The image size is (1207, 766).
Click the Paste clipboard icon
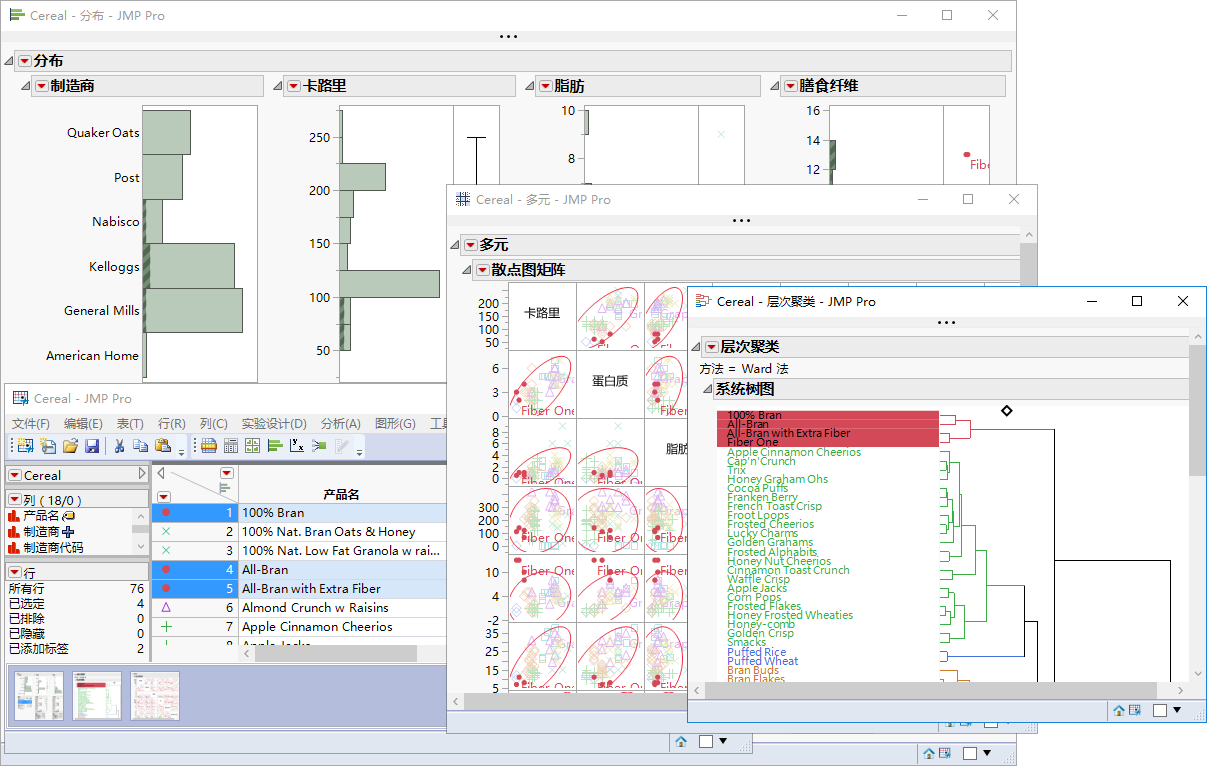click(x=162, y=446)
